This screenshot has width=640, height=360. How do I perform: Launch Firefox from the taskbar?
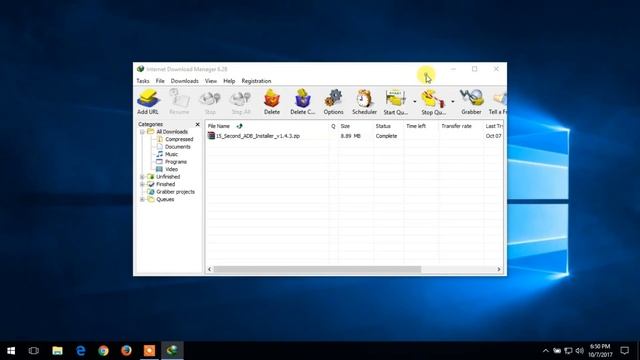[x=126, y=351]
